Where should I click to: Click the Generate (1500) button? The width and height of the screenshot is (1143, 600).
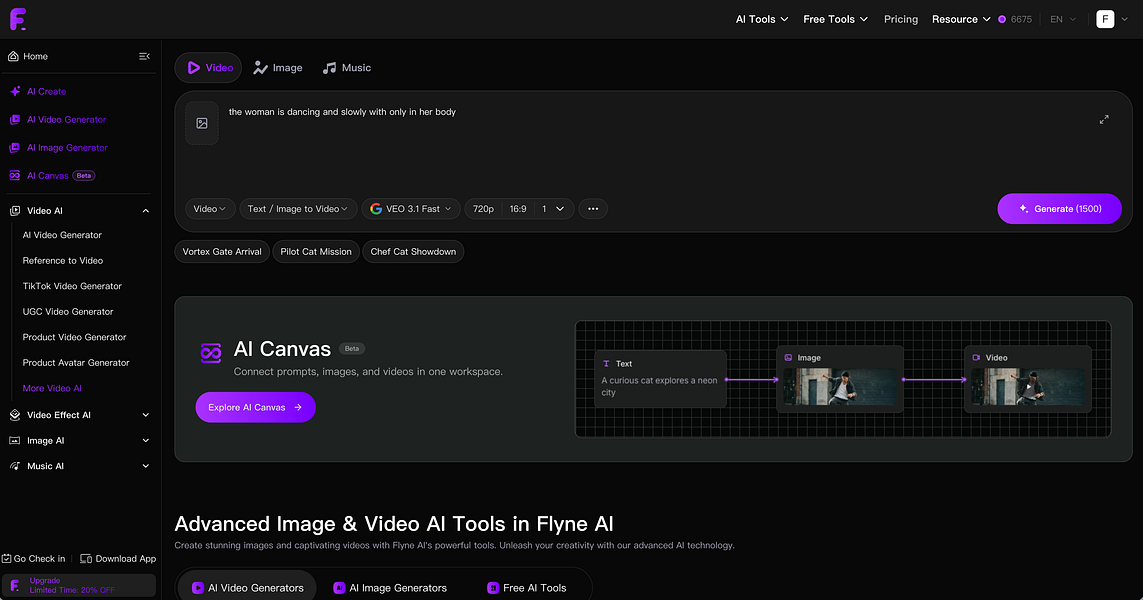[x=1059, y=209]
